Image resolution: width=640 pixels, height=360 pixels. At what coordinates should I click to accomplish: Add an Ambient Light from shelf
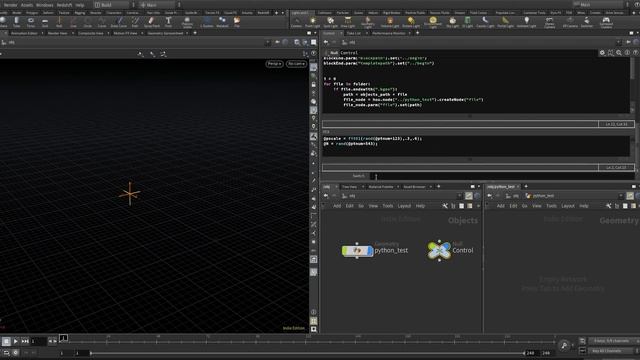pyautogui.click(x=527, y=22)
